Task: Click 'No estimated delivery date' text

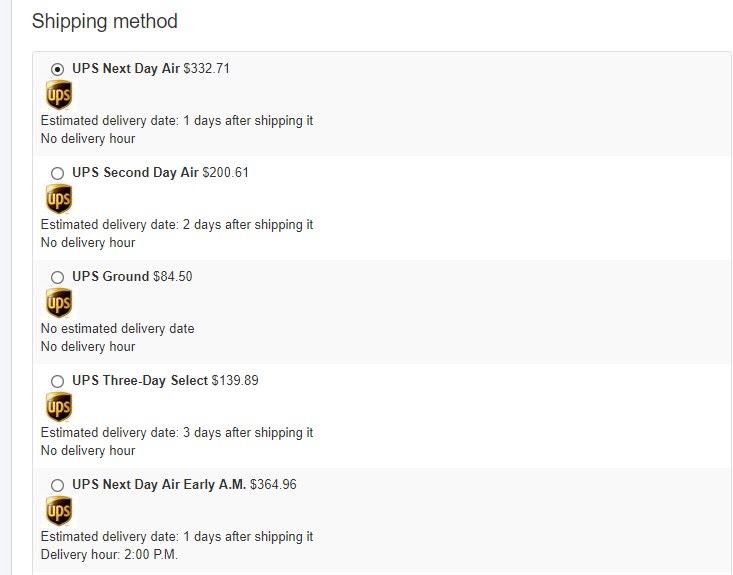Action: [x=117, y=328]
